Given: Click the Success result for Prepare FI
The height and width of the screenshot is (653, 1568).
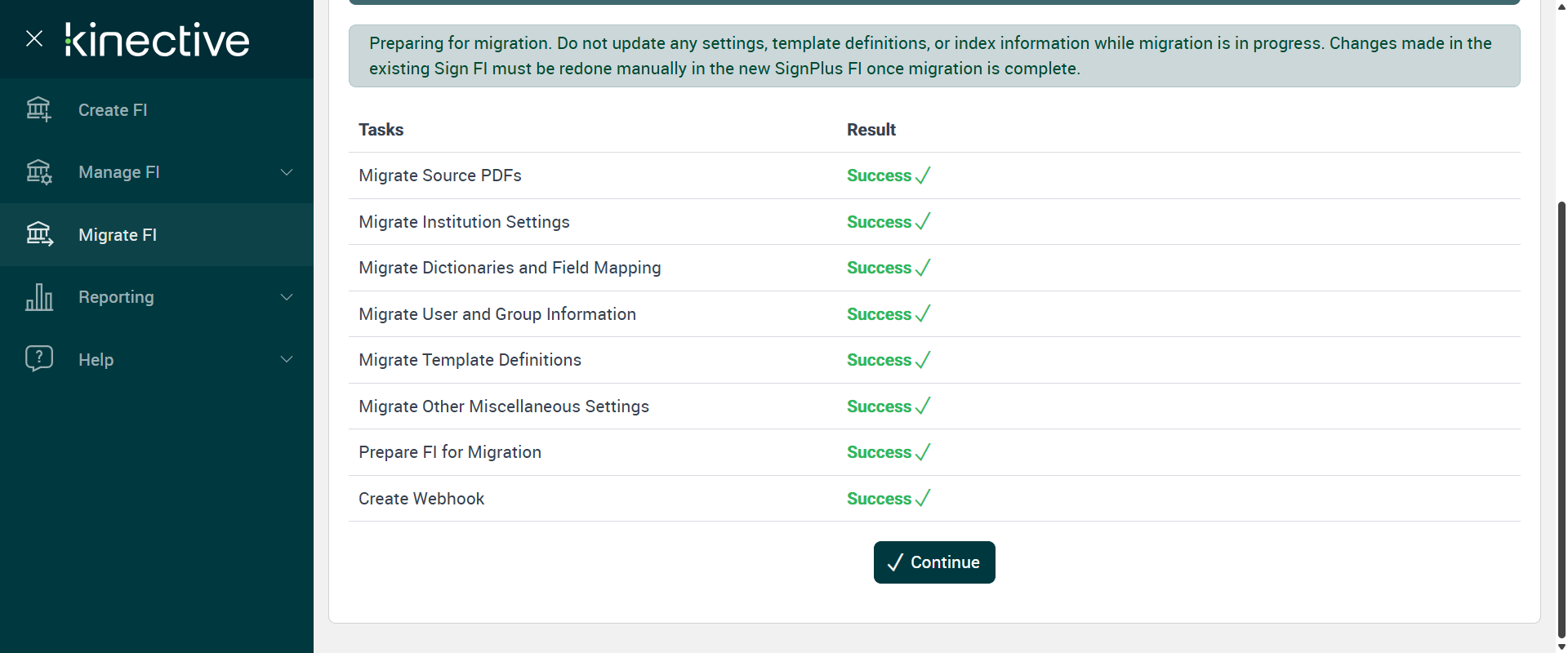Looking at the screenshot, I should point(879,452).
